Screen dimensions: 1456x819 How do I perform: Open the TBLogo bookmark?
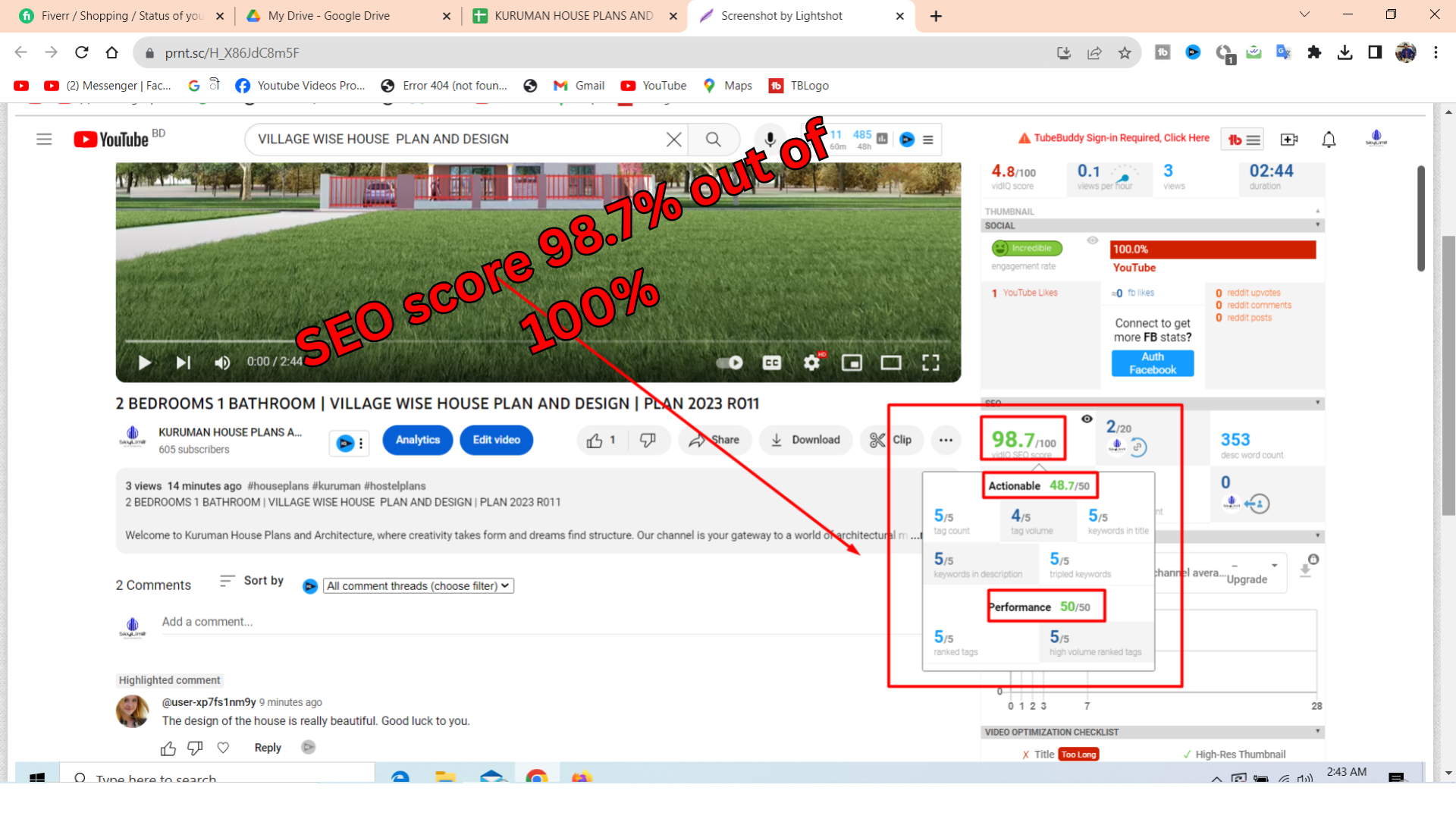pos(799,86)
